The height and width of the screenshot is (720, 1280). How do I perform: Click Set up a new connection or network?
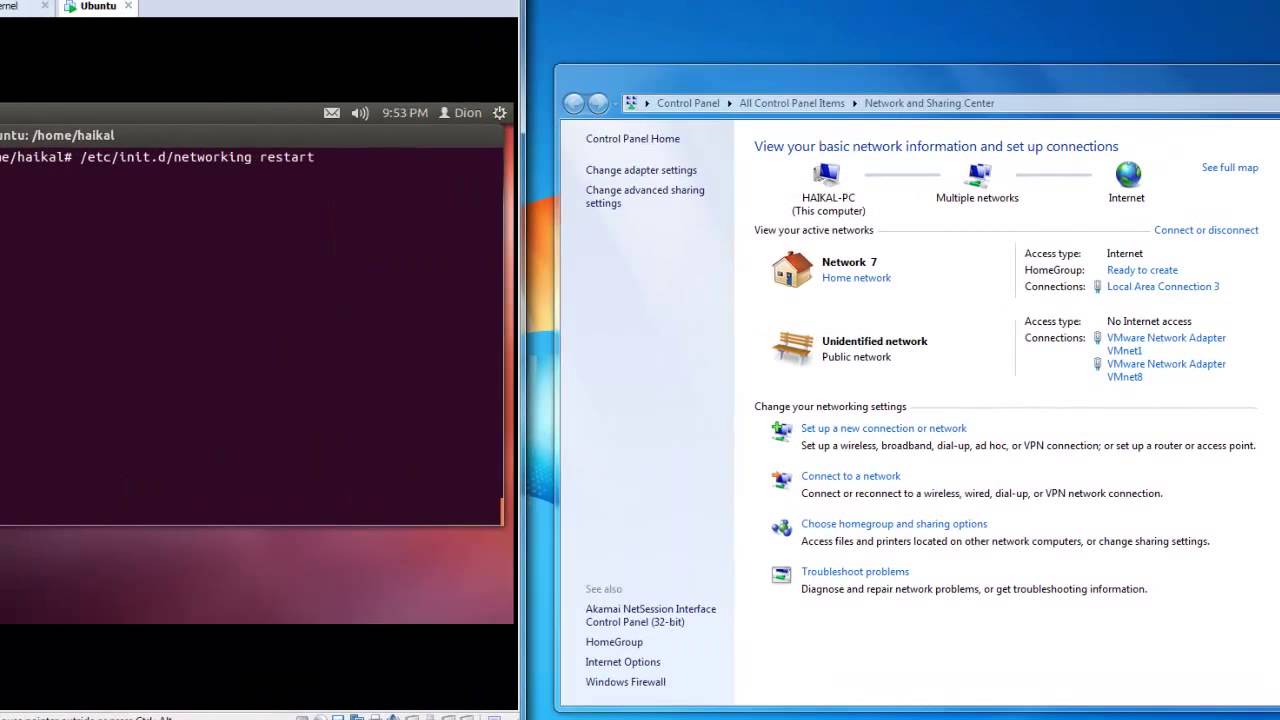coord(884,428)
